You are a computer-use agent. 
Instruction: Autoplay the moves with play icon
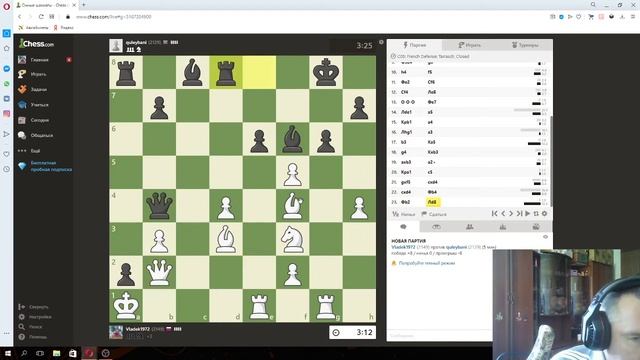coord(528,213)
